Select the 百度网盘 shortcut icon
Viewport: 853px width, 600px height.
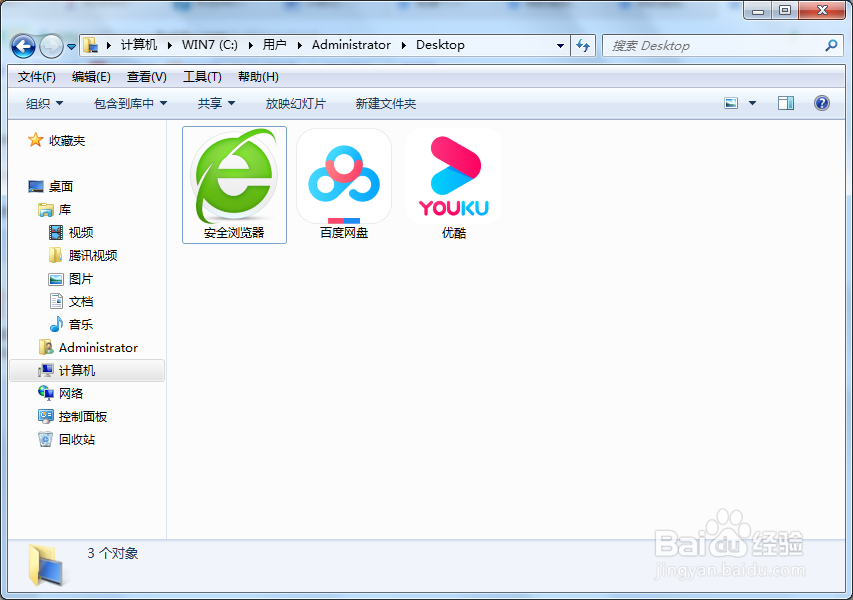(x=344, y=185)
